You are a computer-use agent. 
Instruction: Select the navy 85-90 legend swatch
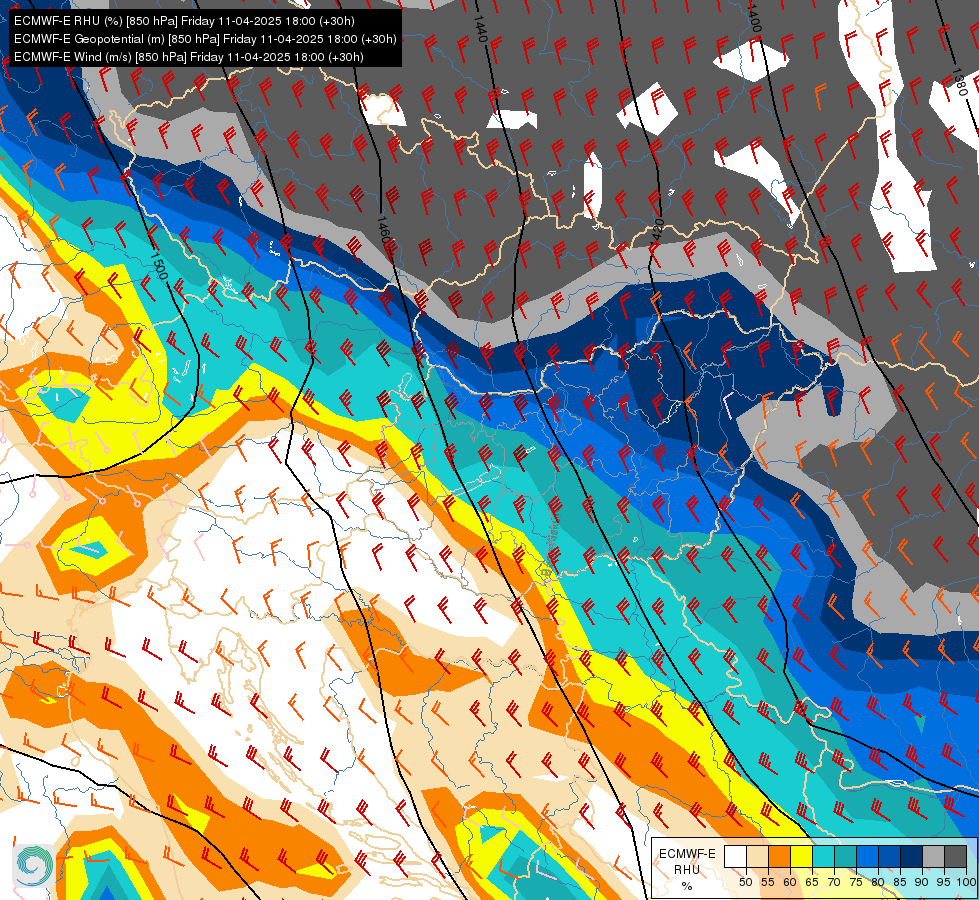pyautogui.click(x=912, y=856)
